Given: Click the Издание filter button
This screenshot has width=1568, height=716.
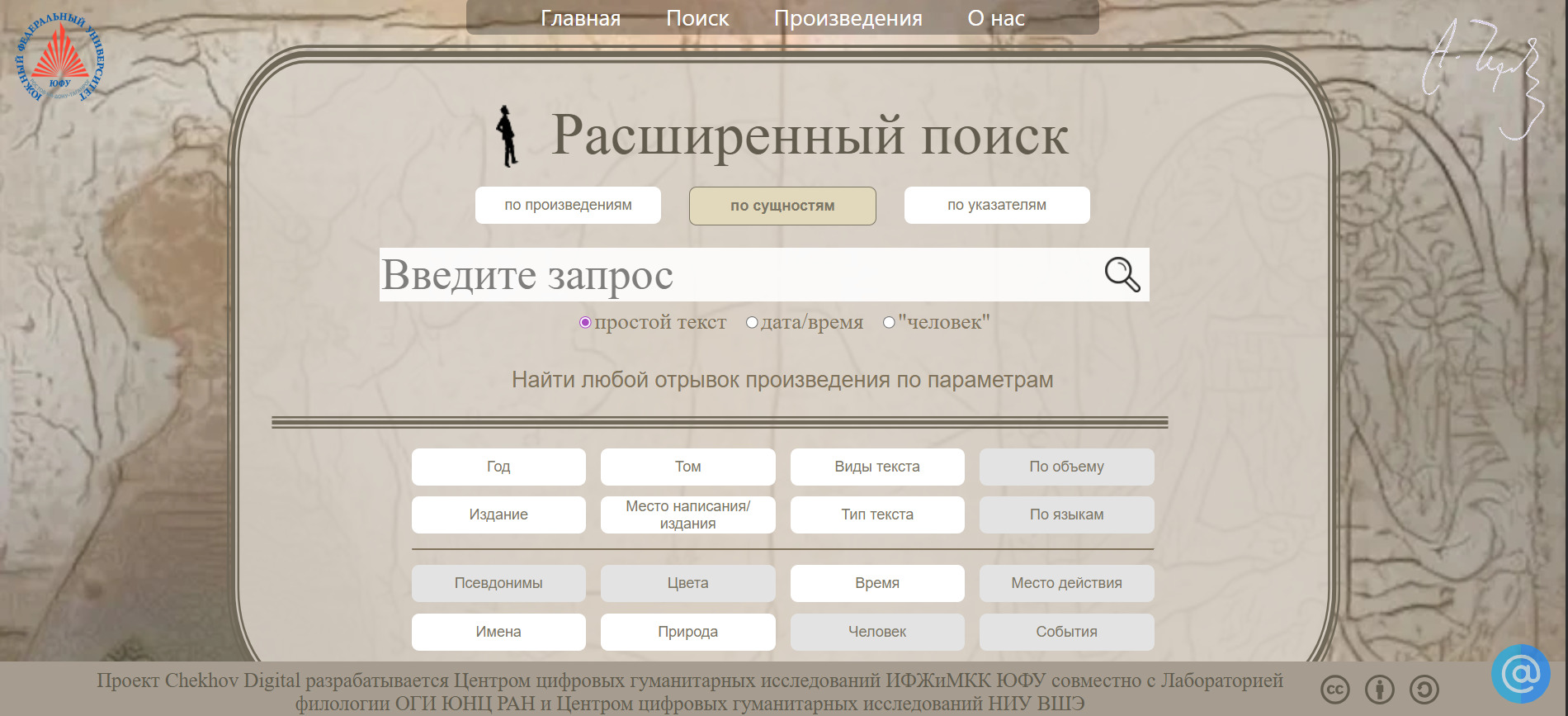Looking at the screenshot, I should [x=498, y=514].
